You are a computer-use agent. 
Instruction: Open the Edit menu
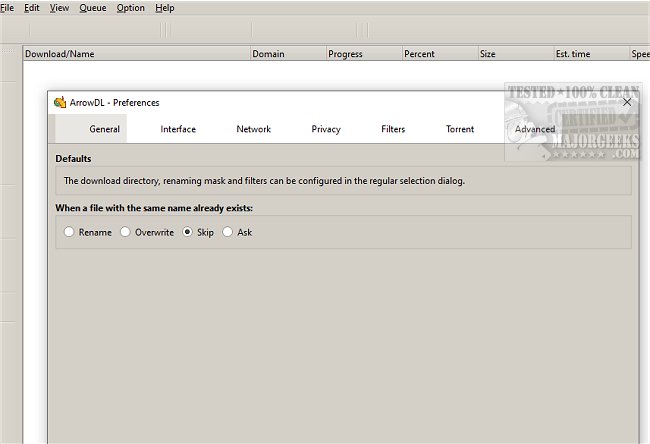point(32,8)
